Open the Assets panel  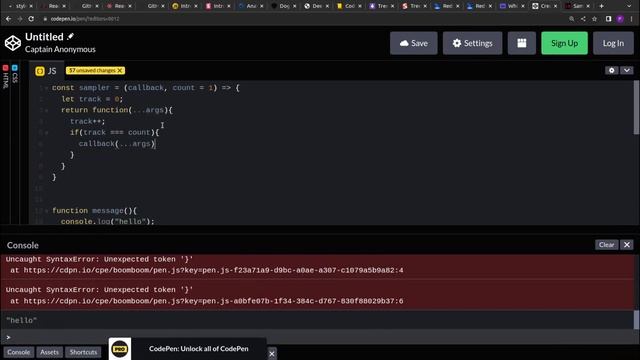(x=49, y=352)
